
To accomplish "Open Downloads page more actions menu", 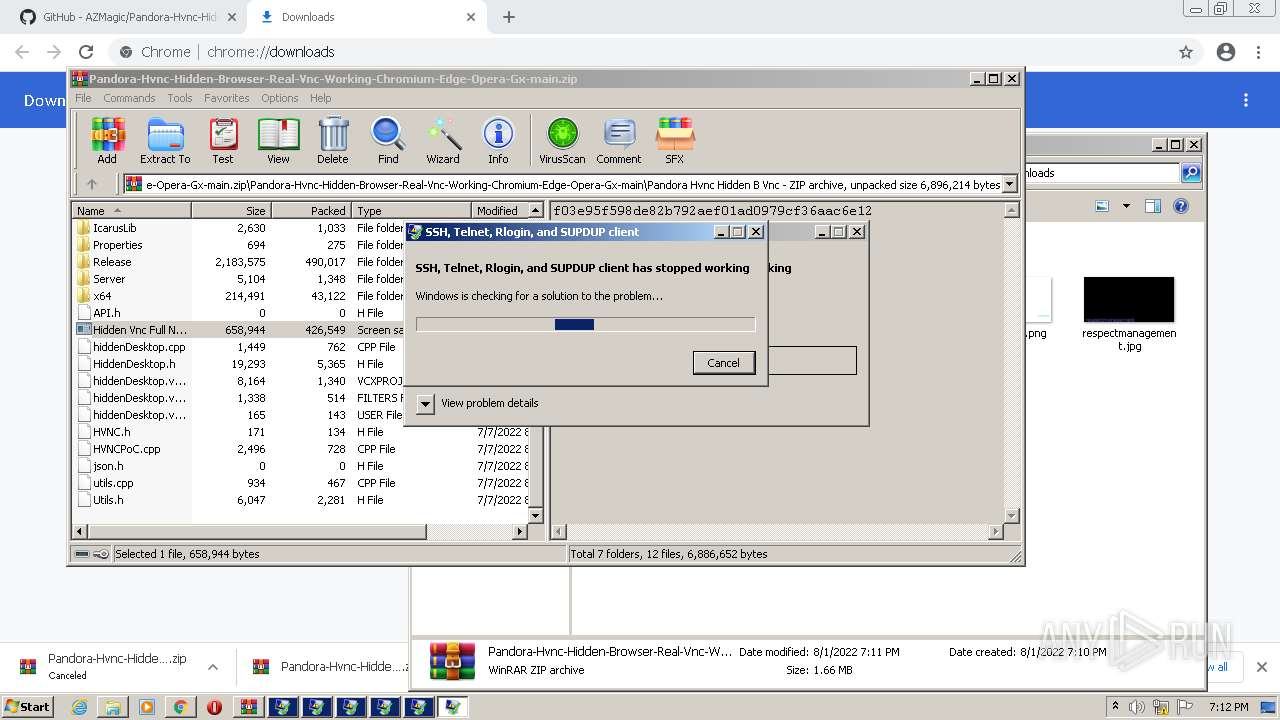I will 1246,100.
